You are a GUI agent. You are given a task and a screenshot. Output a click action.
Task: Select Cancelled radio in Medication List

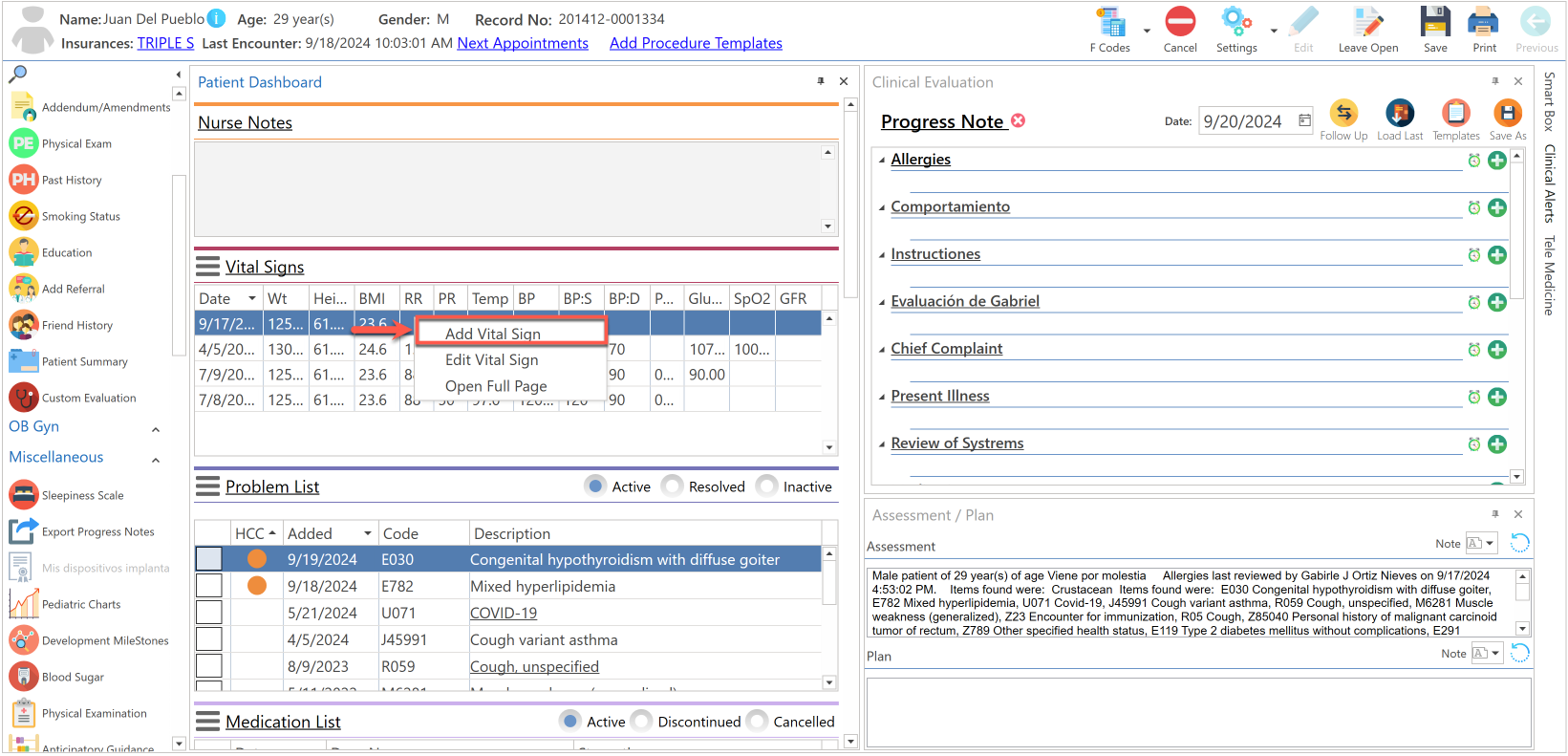[x=757, y=721]
